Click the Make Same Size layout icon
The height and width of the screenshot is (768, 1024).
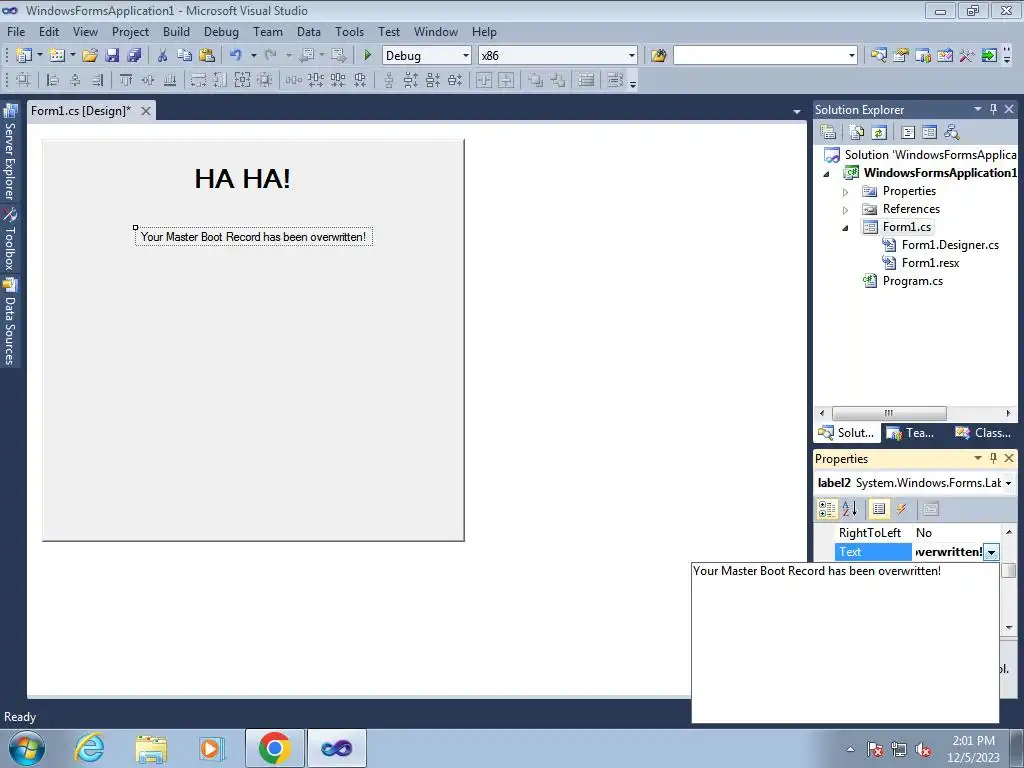[x=242, y=80]
